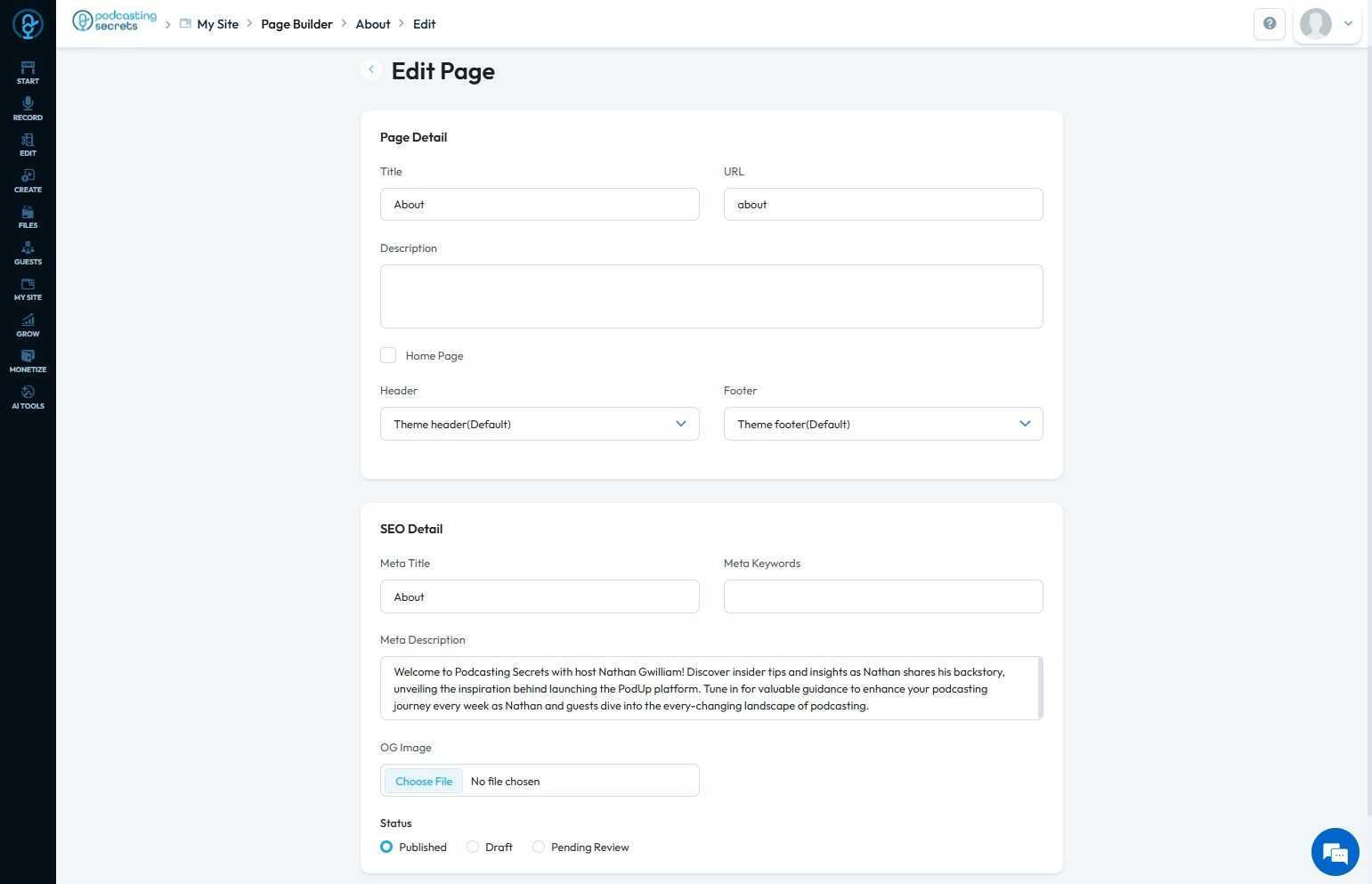Click into the Meta Keywords field
Viewport: 1372px width, 884px height.
click(x=882, y=596)
